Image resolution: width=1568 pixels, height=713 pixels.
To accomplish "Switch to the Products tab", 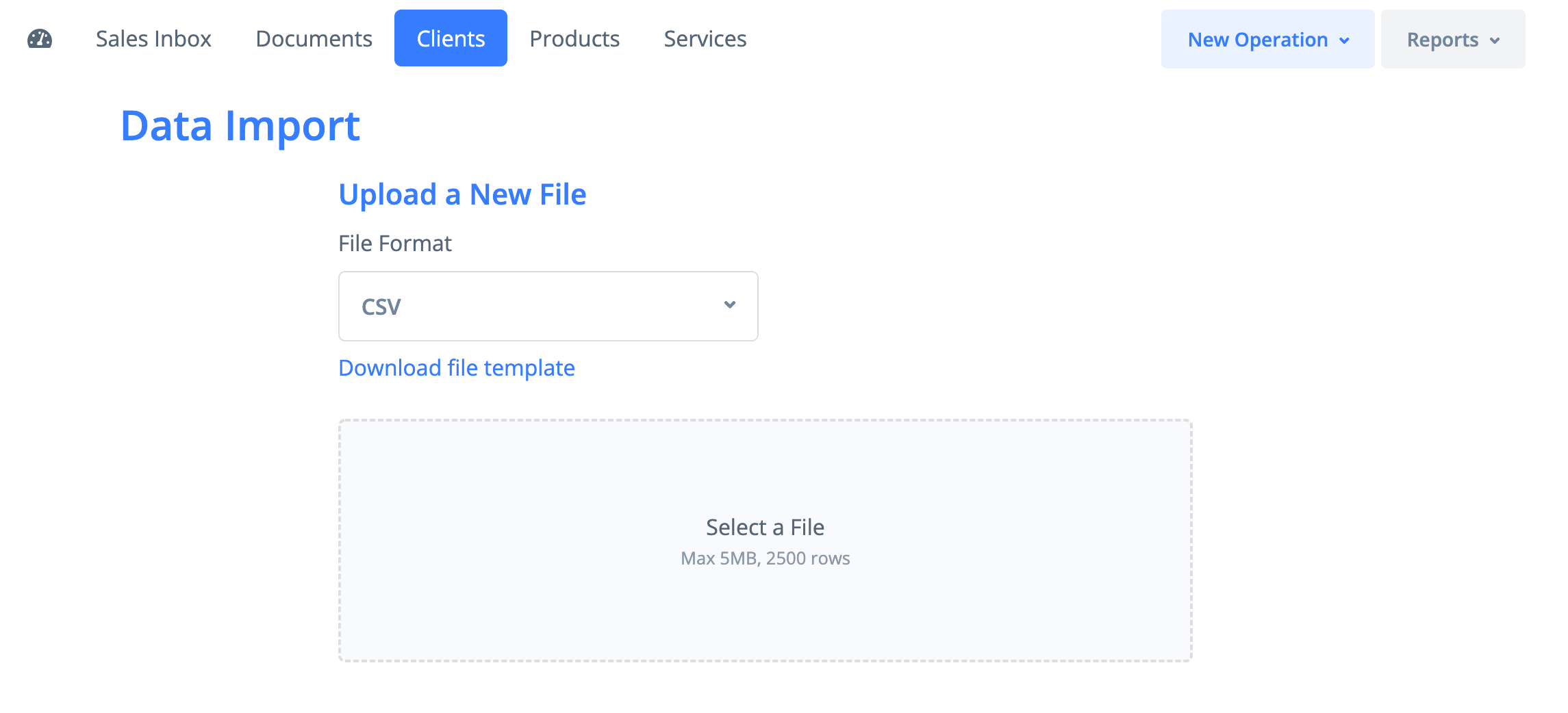I will coord(574,39).
